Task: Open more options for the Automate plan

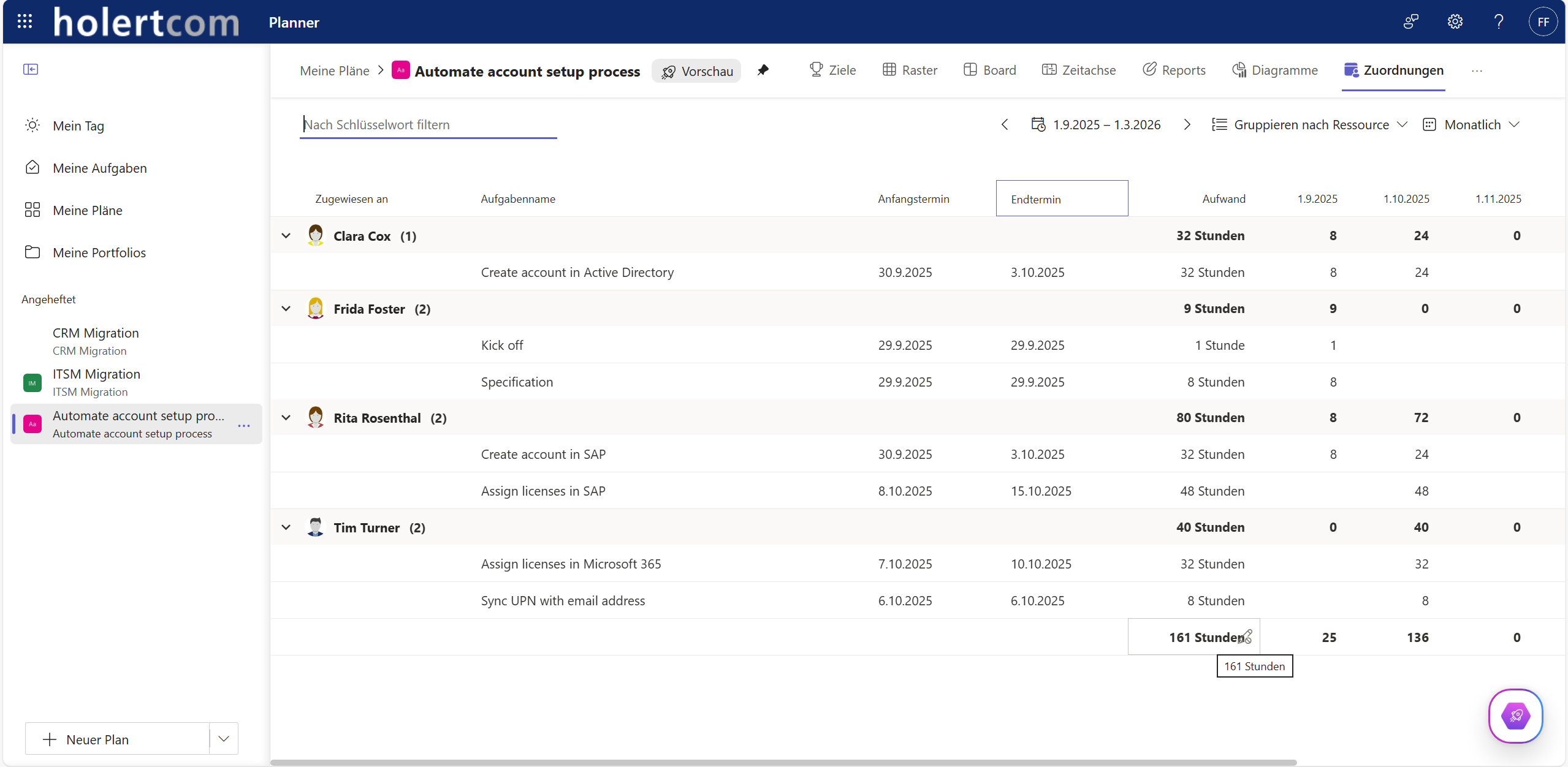Action: [x=244, y=425]
